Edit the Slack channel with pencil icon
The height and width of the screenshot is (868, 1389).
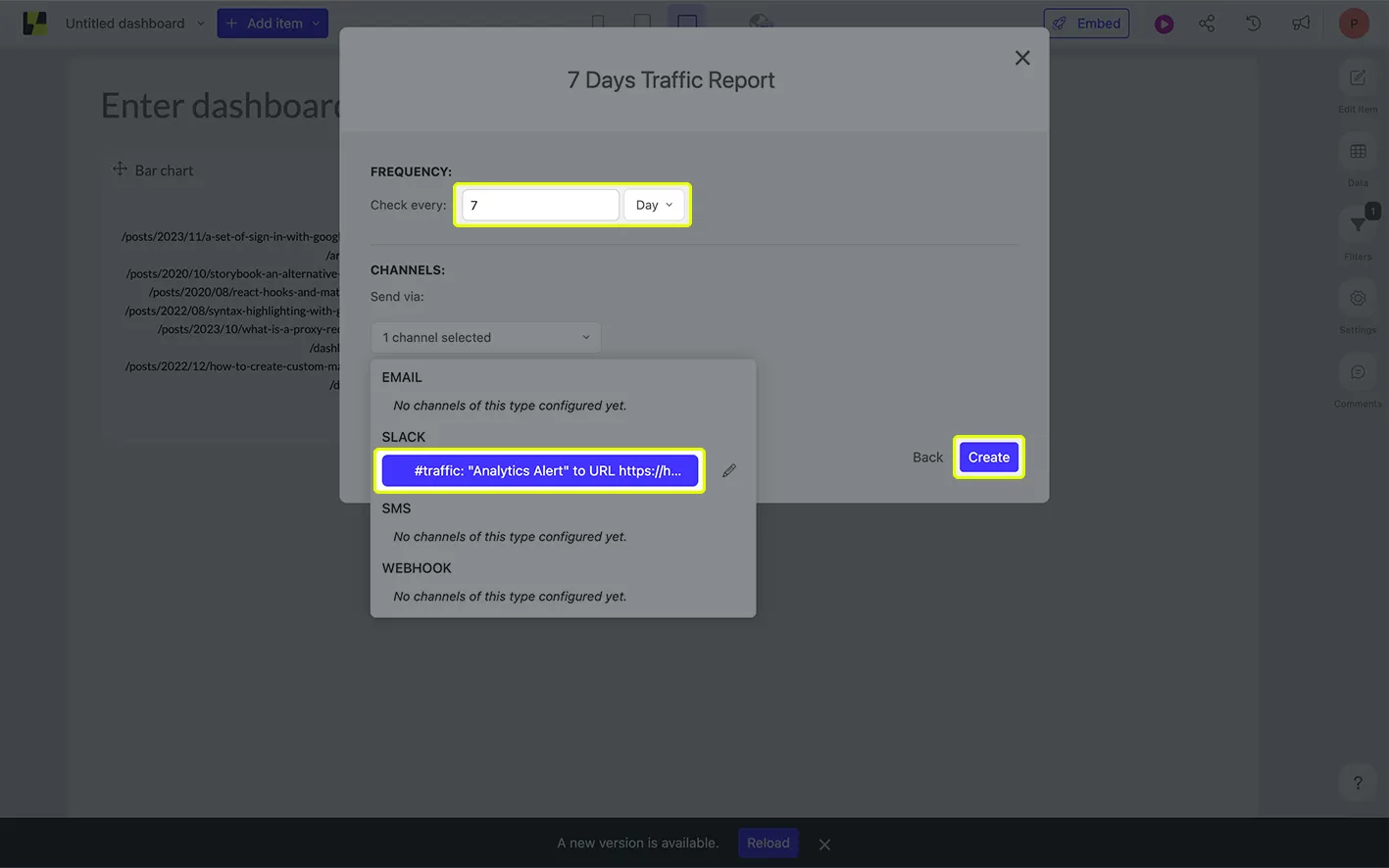pos(729,470)
